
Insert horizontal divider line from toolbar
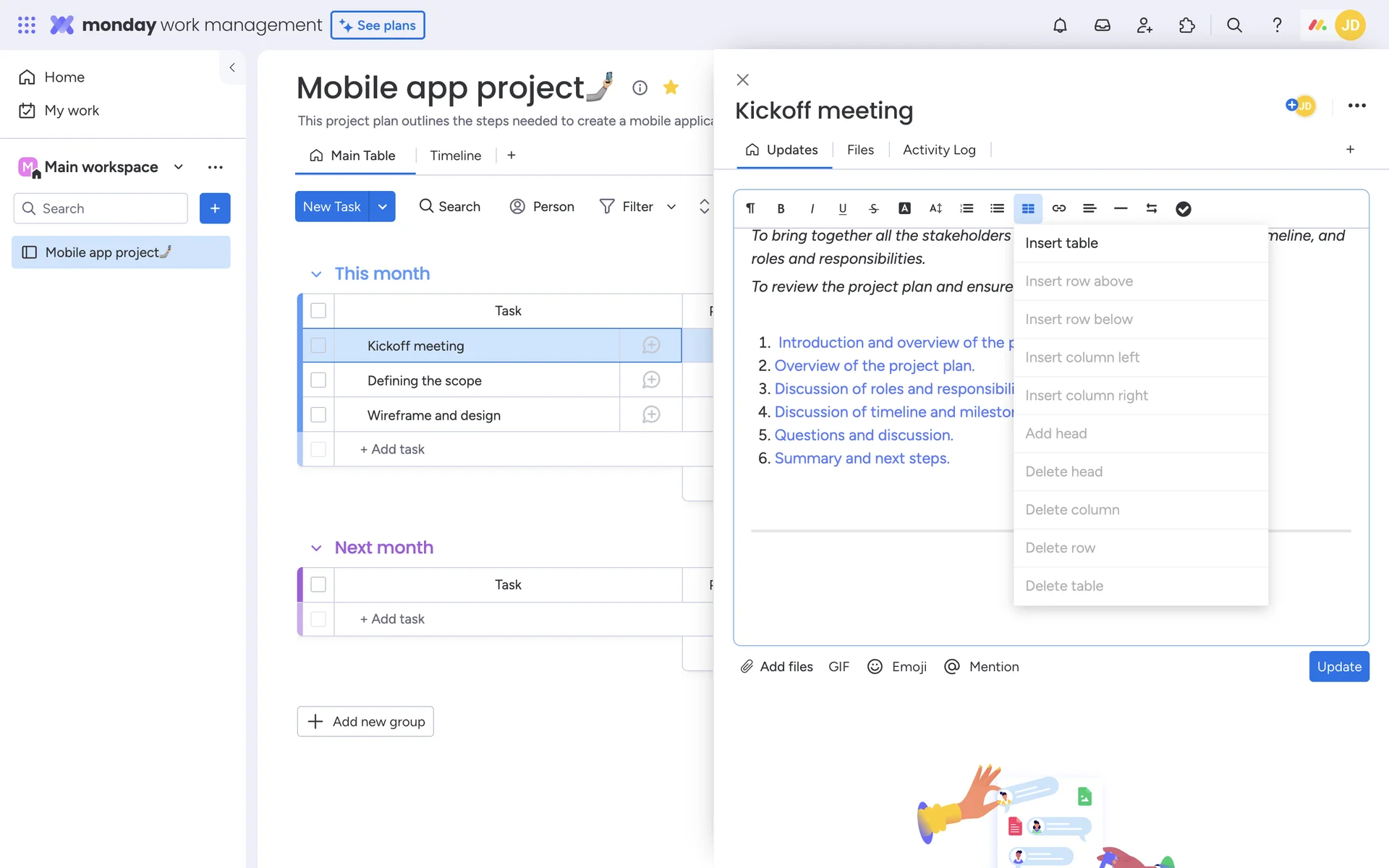1121,208
